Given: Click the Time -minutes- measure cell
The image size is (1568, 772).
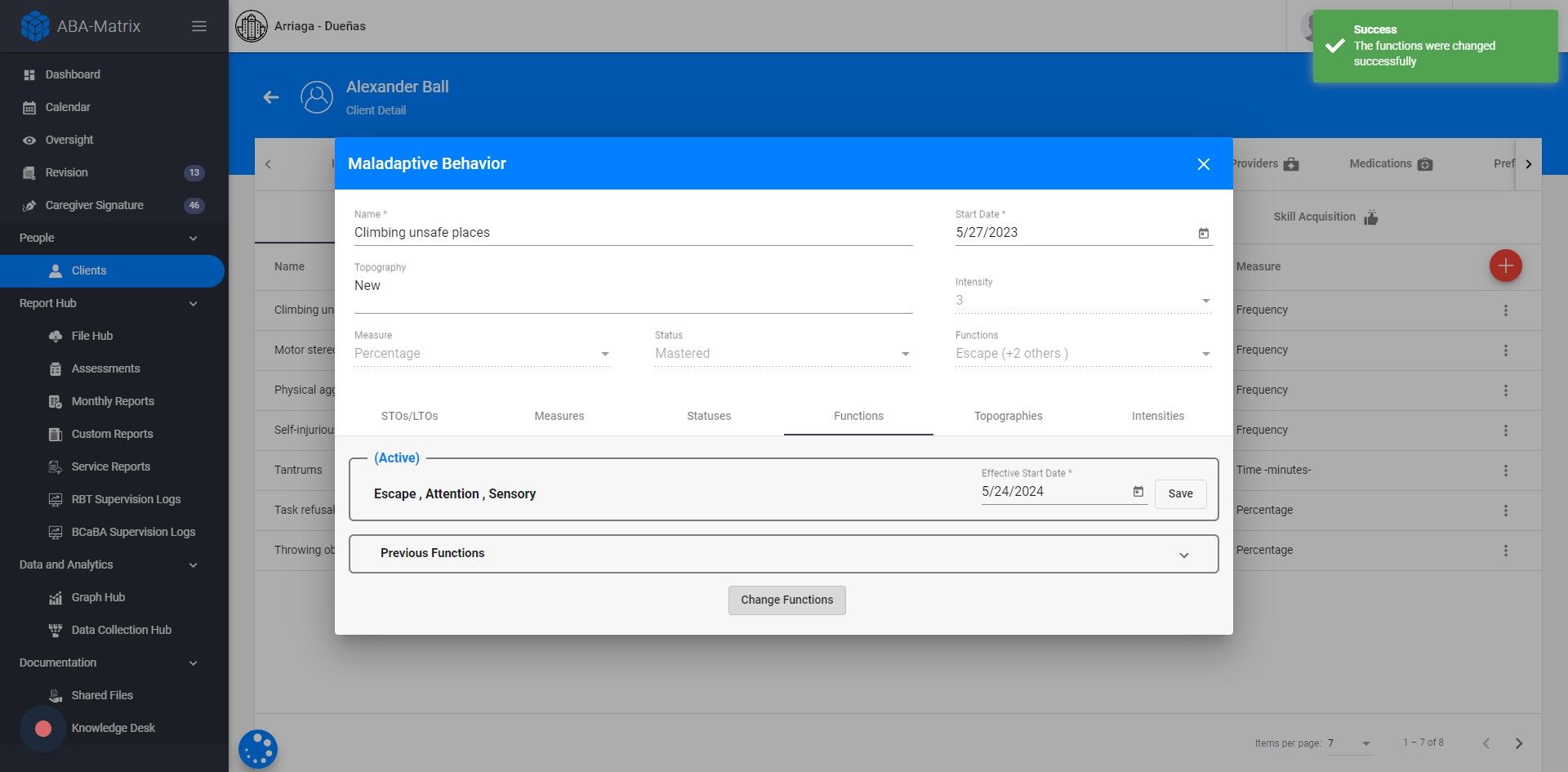Looking at the screenshot, I should pos(1273,471).
